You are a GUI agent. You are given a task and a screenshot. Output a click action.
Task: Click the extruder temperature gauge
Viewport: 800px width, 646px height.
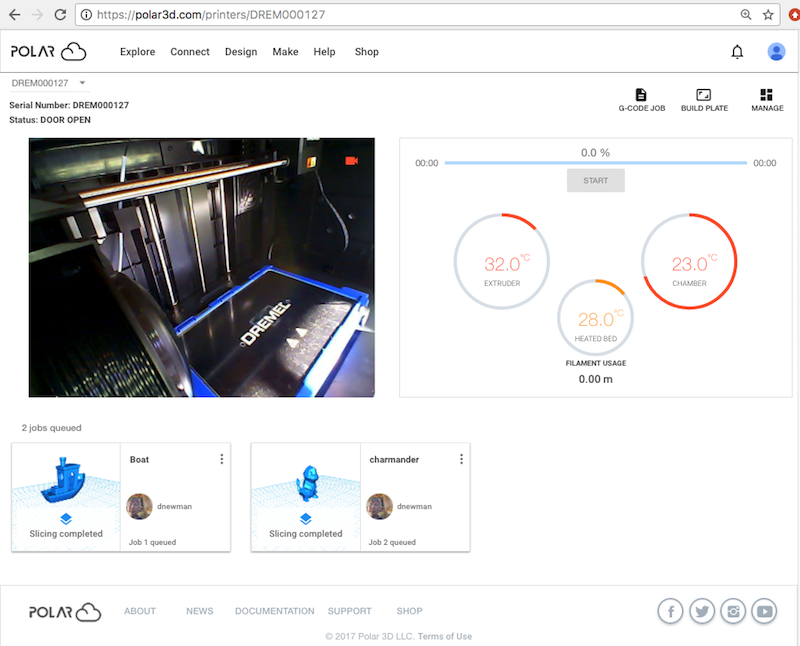(x=502, y=261)
